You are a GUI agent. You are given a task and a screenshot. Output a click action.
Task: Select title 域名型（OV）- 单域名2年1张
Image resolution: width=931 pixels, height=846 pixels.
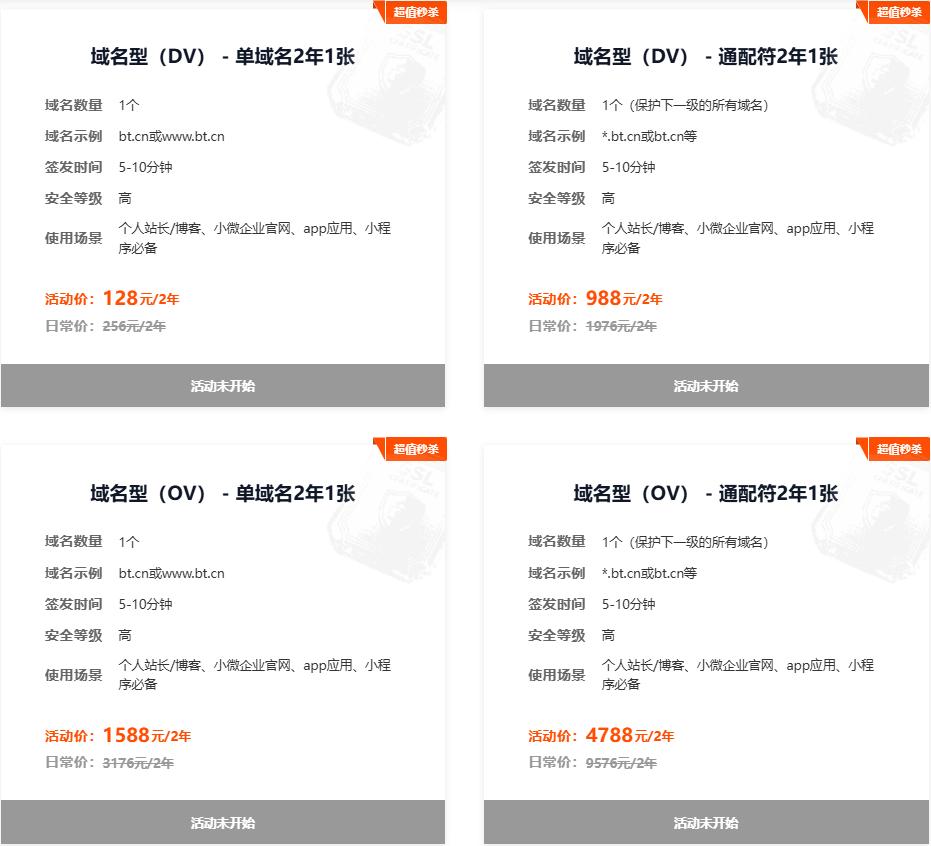[223, 493]
